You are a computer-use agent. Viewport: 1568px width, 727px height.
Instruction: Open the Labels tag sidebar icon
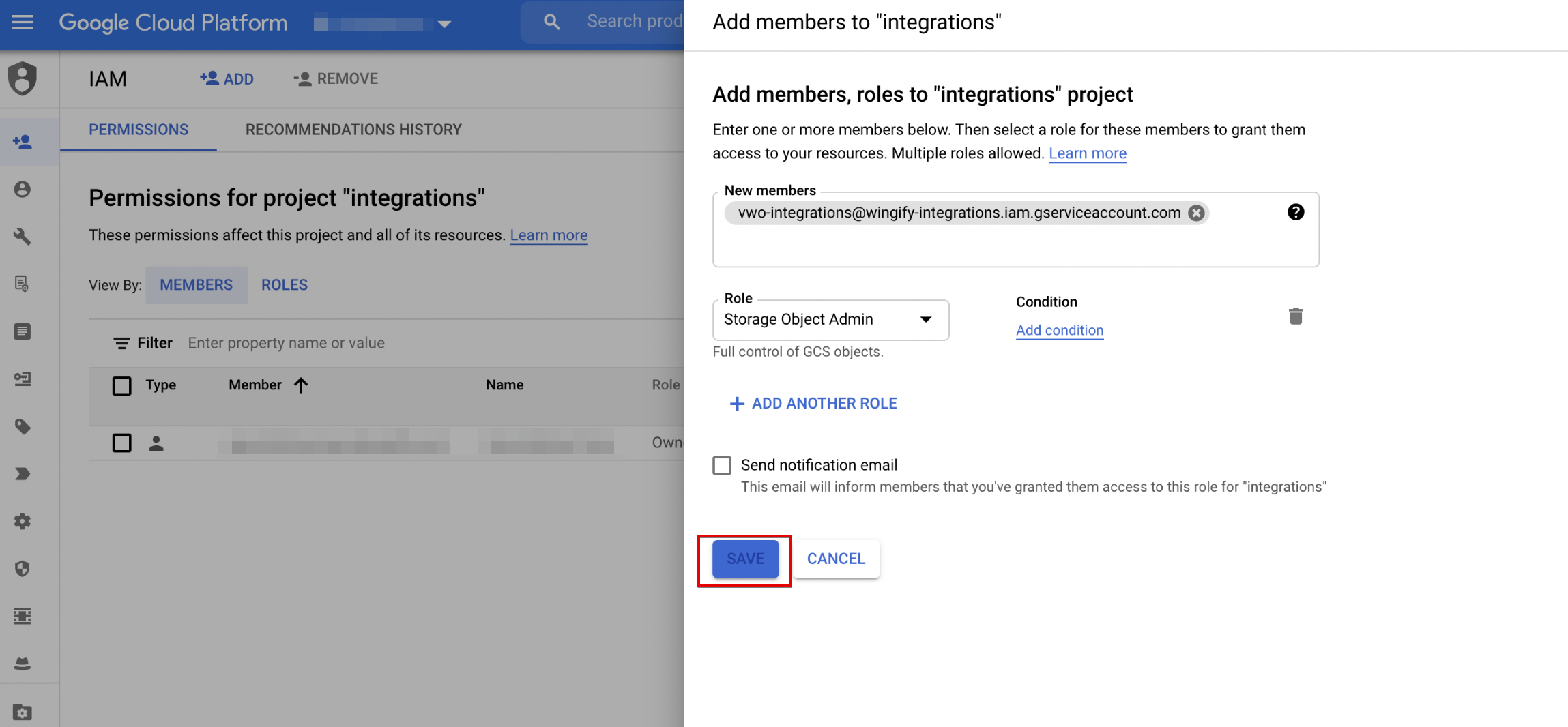23,426
